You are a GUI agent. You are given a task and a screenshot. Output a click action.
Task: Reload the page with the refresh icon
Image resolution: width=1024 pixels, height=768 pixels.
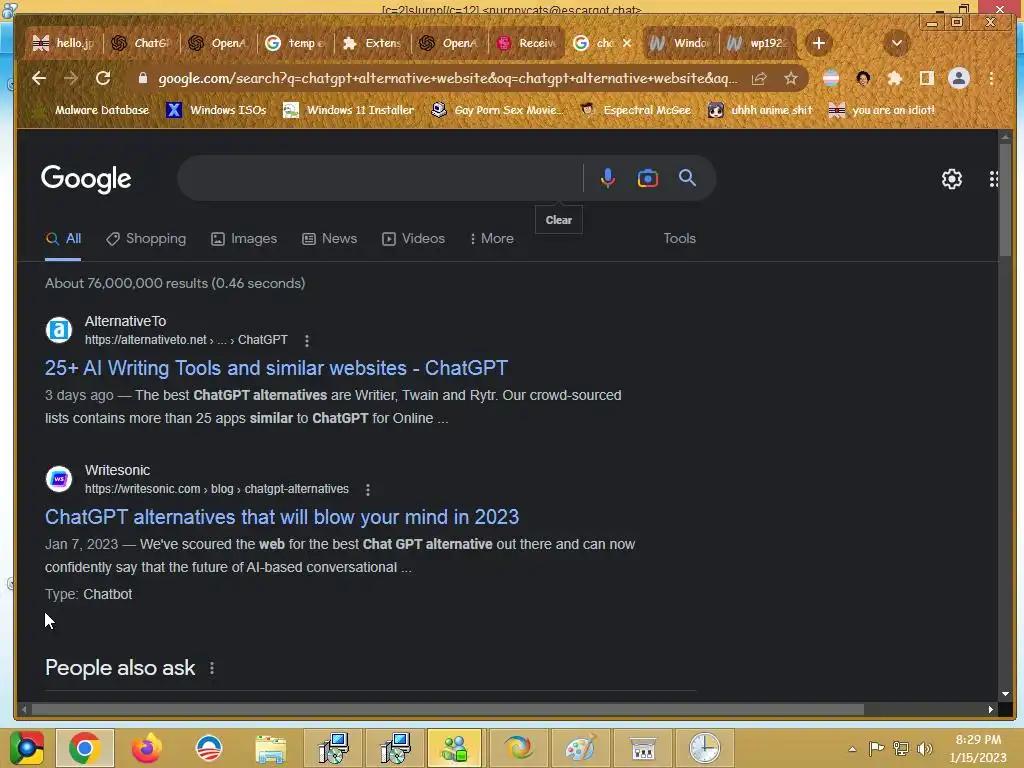[103, 78]
